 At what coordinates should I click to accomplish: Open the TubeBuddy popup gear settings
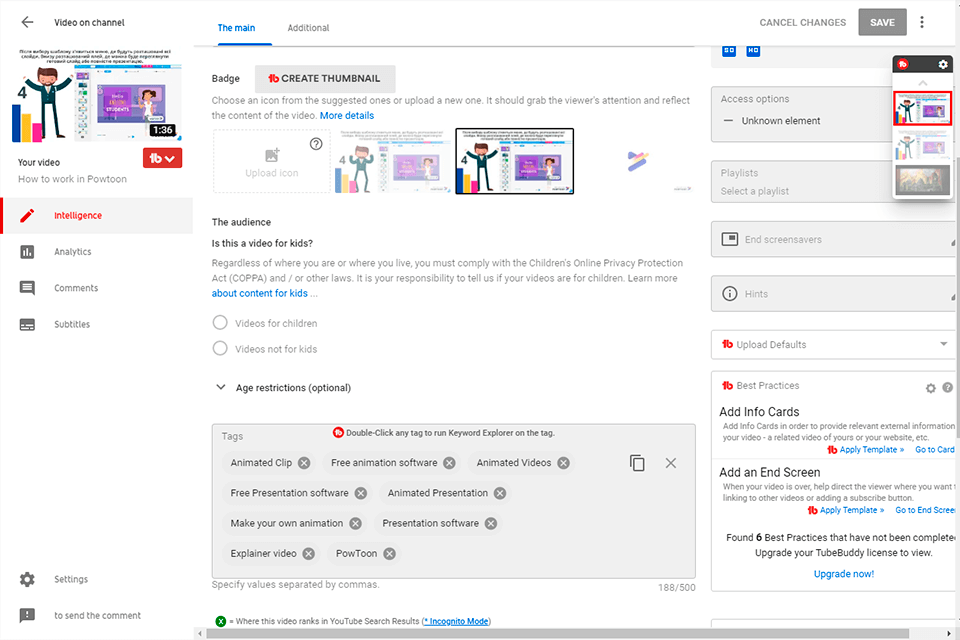[942, 64]
